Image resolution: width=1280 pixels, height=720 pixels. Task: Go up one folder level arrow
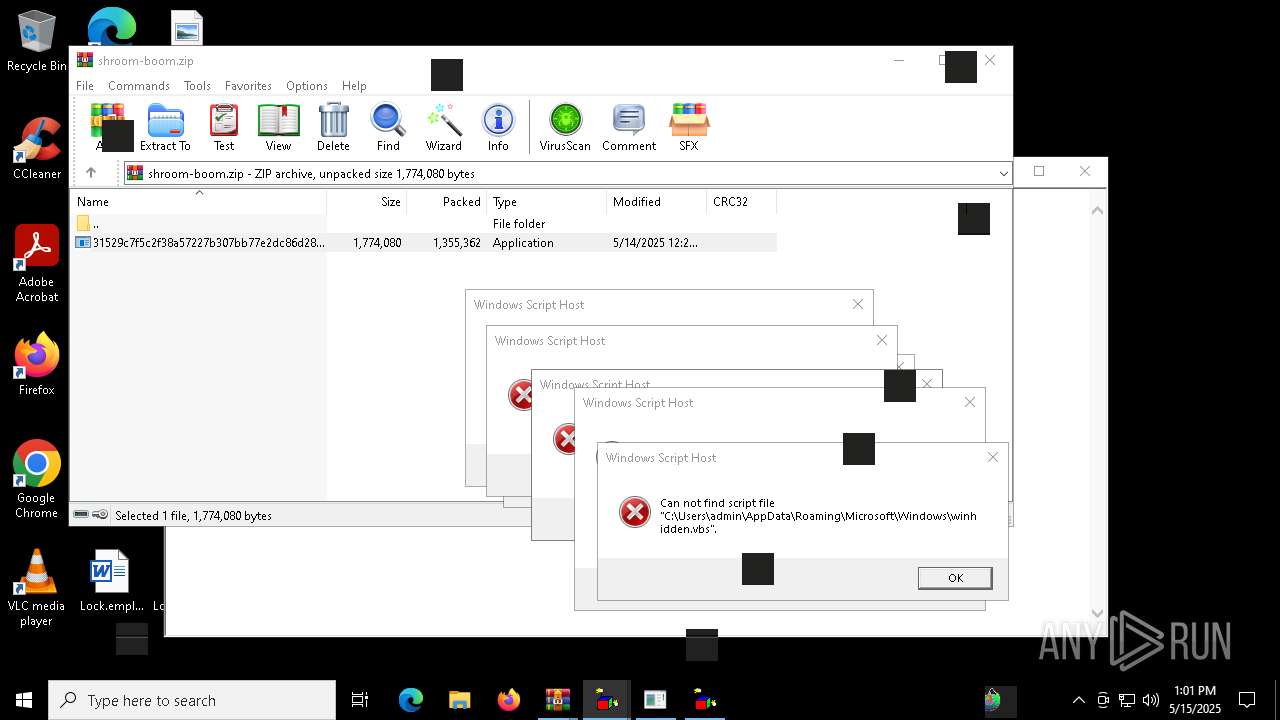[x=91, y=173]
